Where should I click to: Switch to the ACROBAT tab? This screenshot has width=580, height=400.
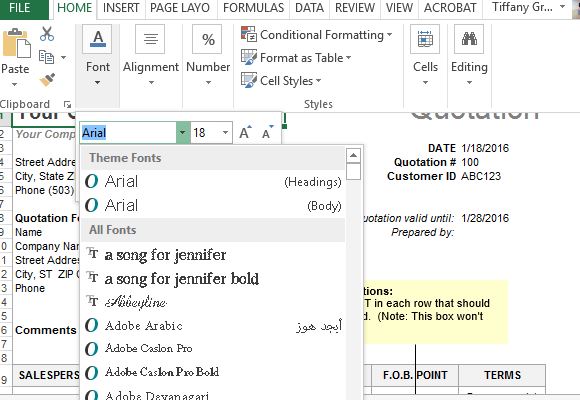click(x=450, y=8)
